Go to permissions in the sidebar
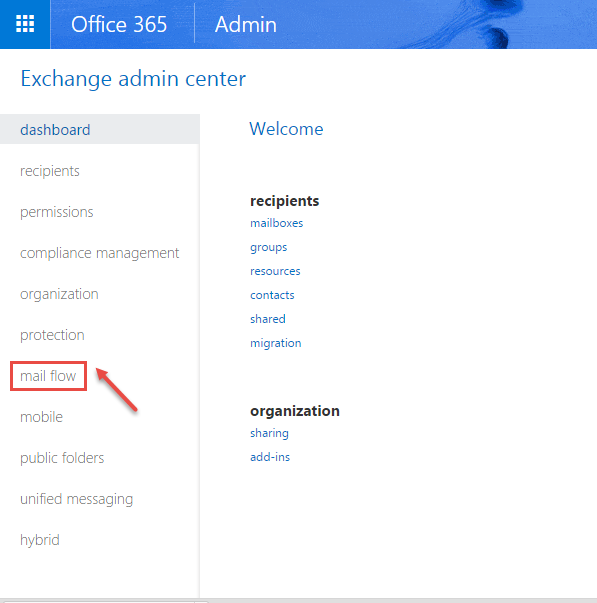The width and height of the screenshot is (597, 603). [57, 212]
